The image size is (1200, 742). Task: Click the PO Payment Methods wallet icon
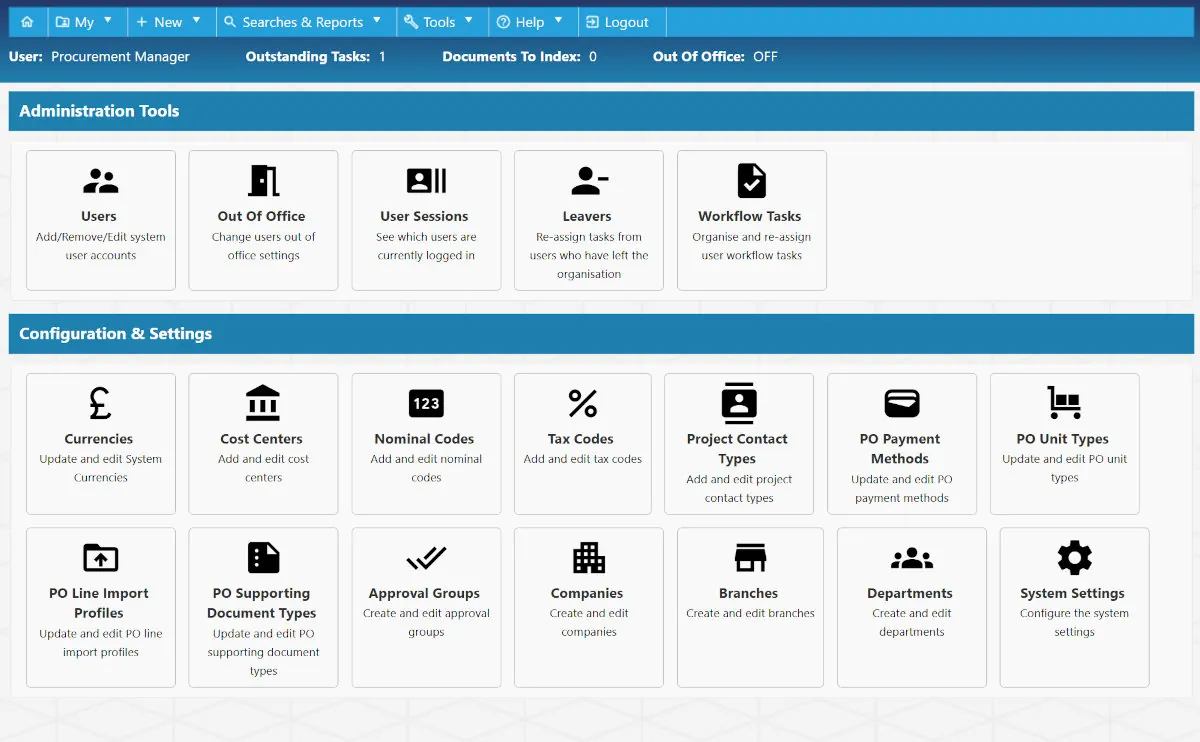pos(902,403)
